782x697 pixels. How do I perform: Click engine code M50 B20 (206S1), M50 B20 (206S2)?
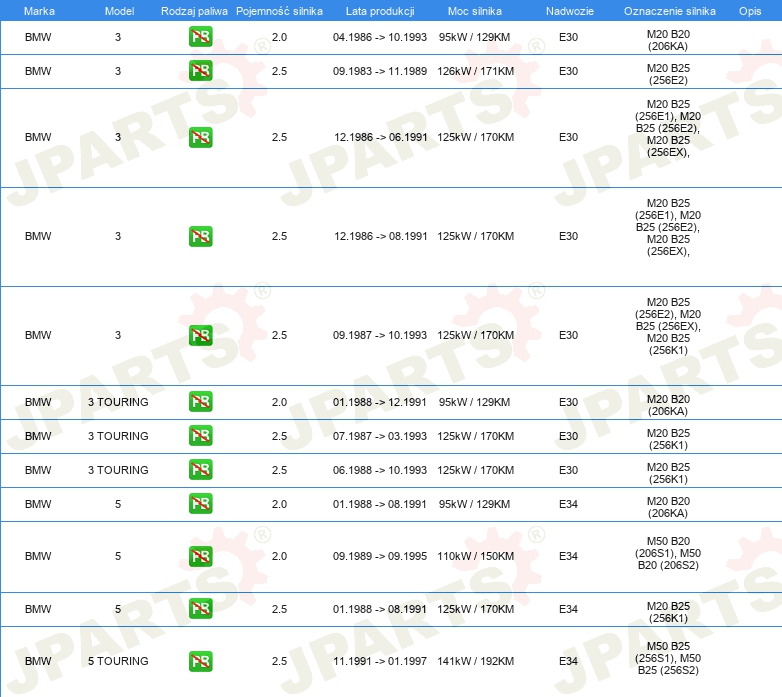click(668, 553)
